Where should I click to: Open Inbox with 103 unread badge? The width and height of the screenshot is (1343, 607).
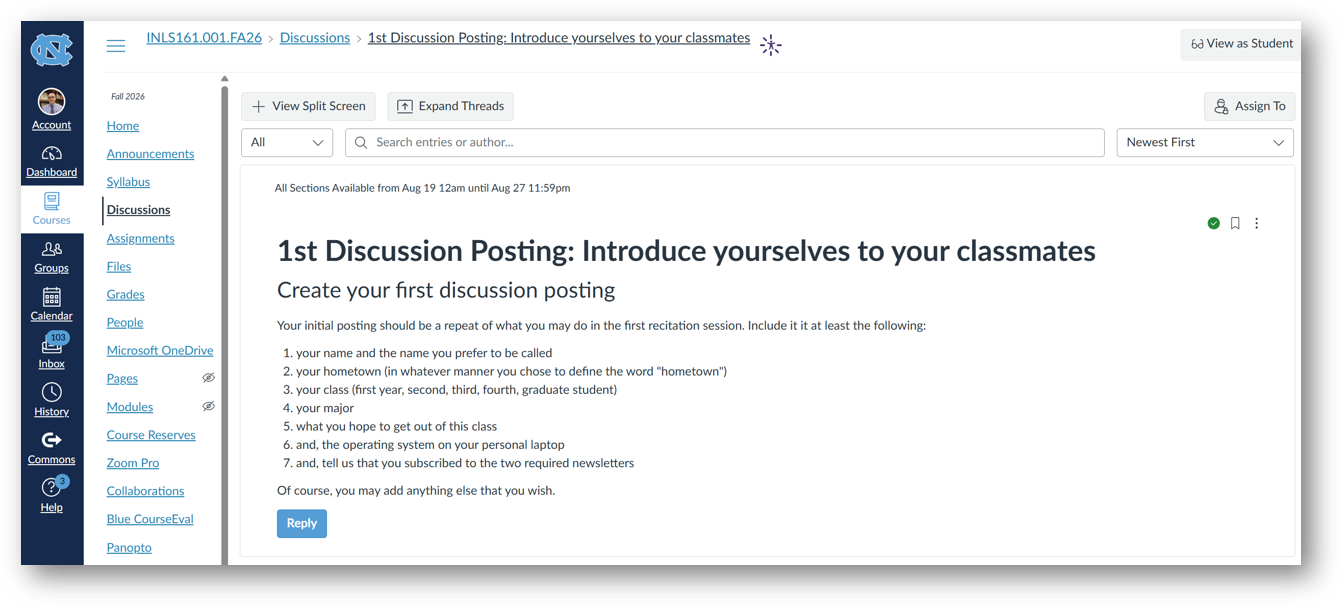(x=51, y=352)
